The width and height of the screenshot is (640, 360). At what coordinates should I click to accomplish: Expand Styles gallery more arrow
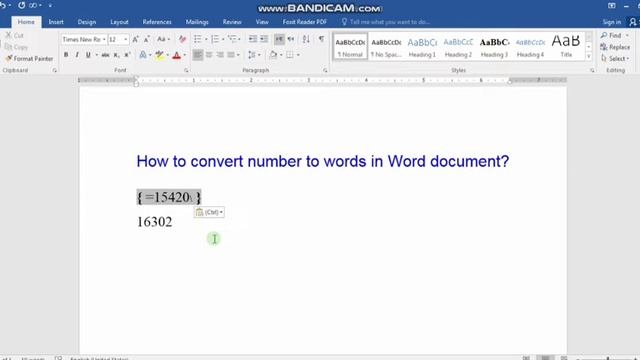(589, 57)
